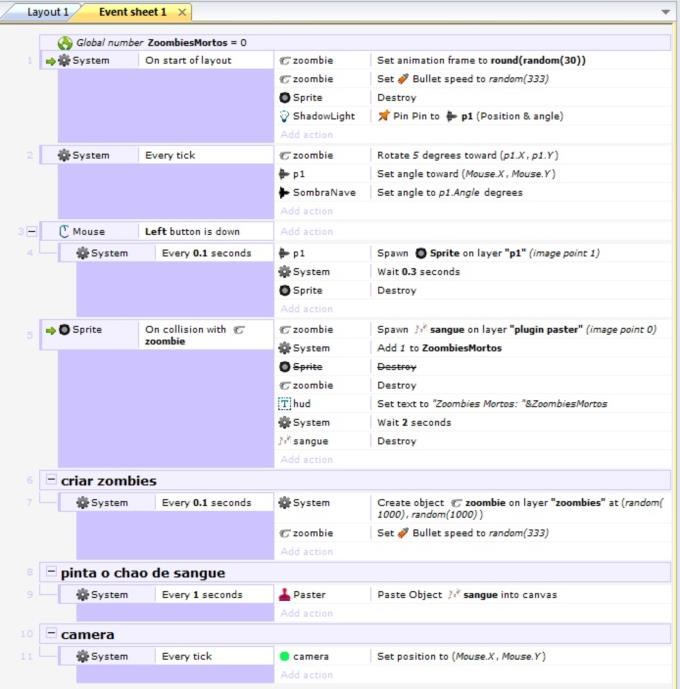Collapse the camera group

tap(51, 633)
